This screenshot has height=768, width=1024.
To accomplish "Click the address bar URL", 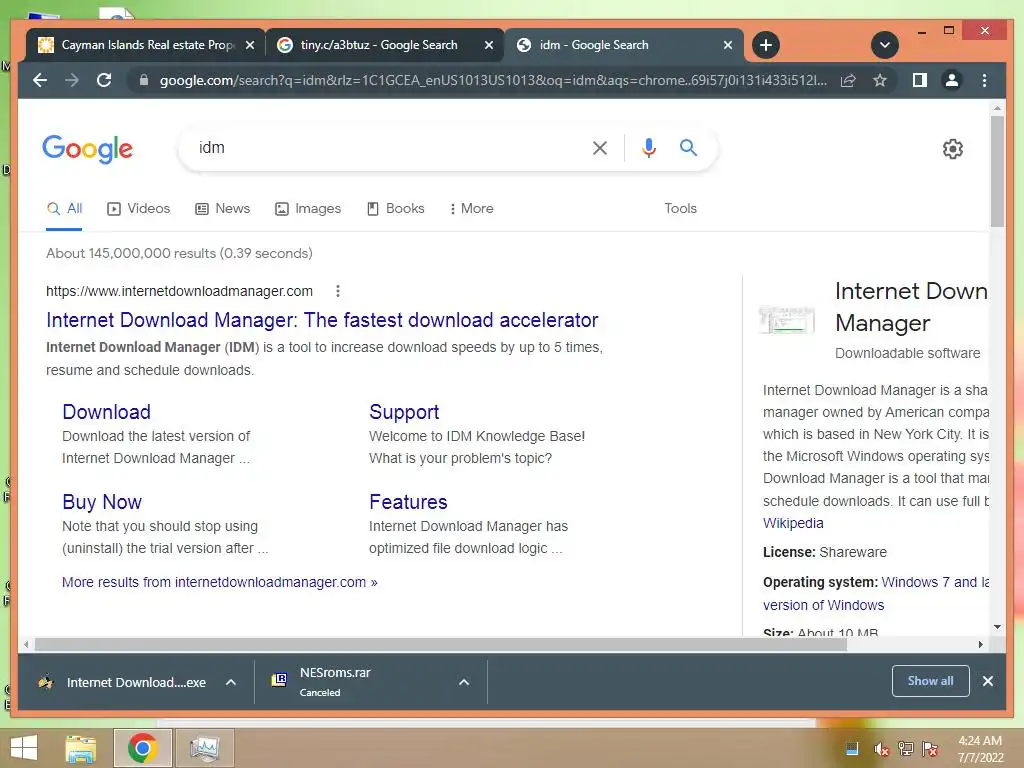I will pos(493,80).
